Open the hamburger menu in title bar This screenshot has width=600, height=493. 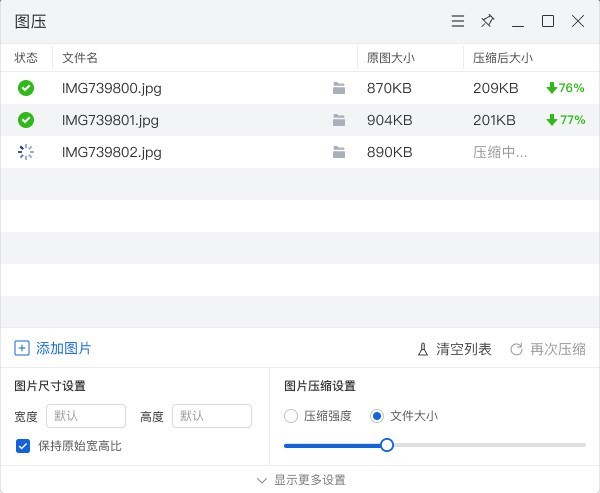click(x=457, y=21)
